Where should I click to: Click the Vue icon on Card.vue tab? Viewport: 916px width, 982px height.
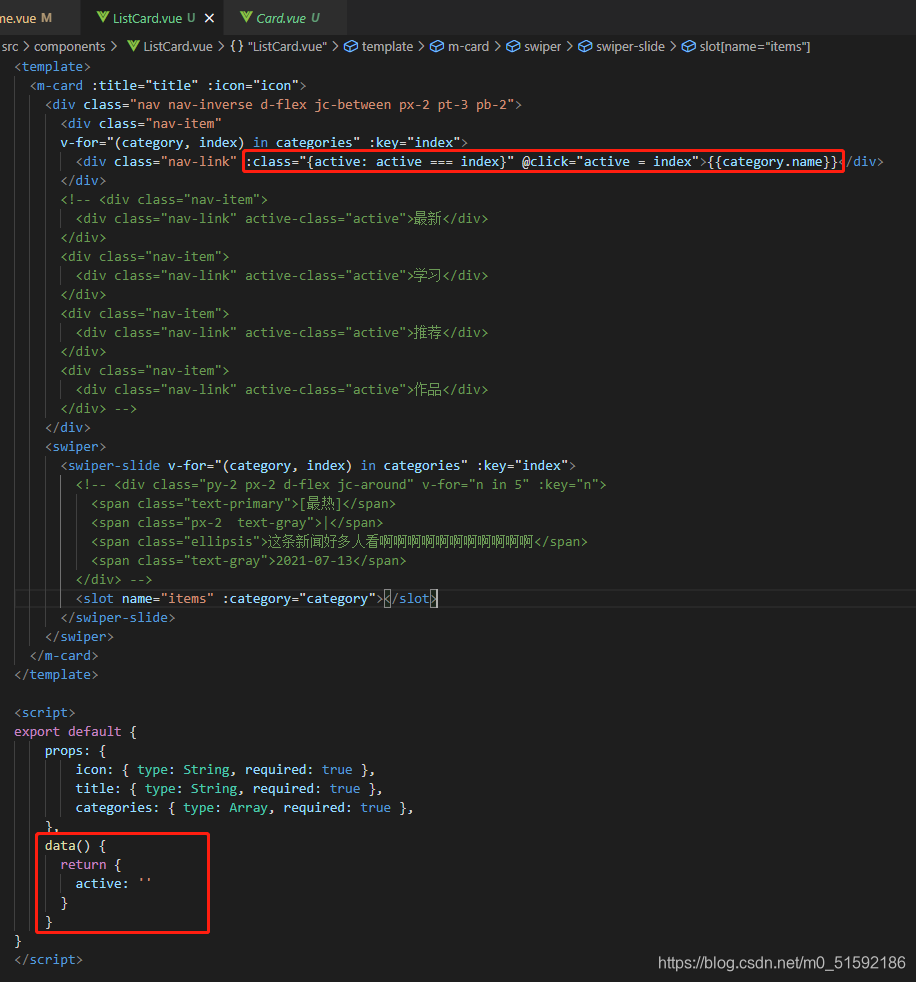coord(246,17)
